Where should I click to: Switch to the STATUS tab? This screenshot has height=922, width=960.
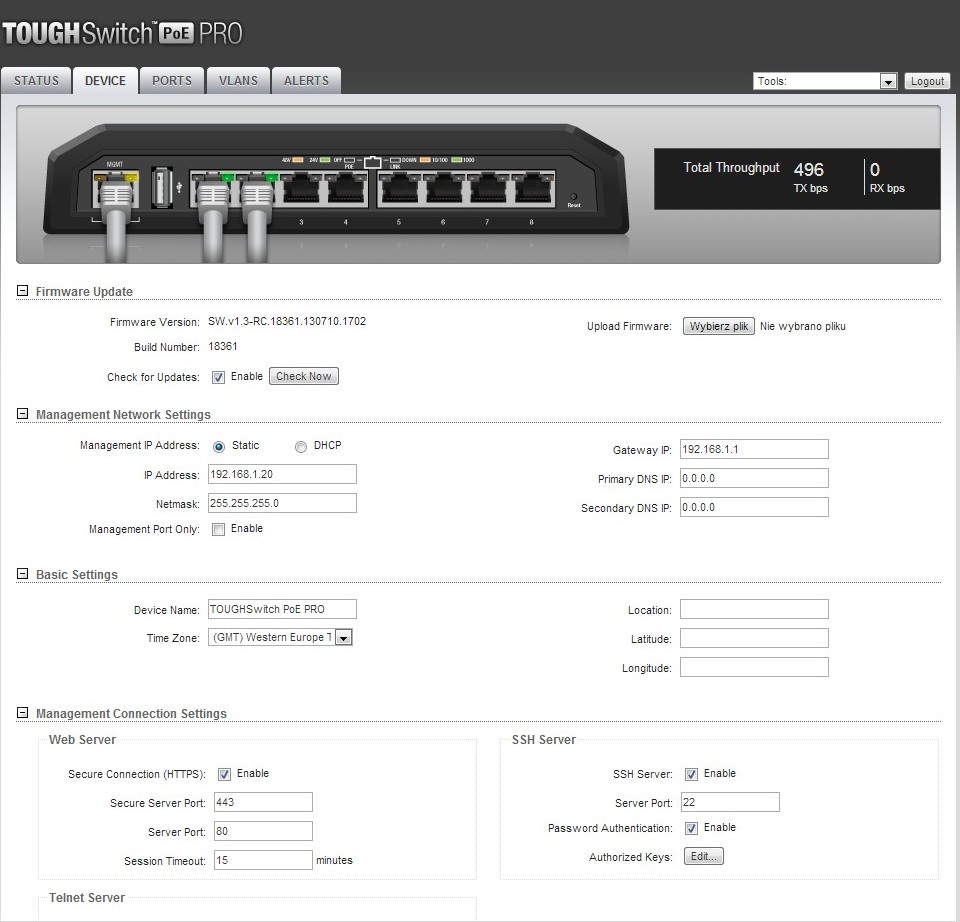(36, 81)
